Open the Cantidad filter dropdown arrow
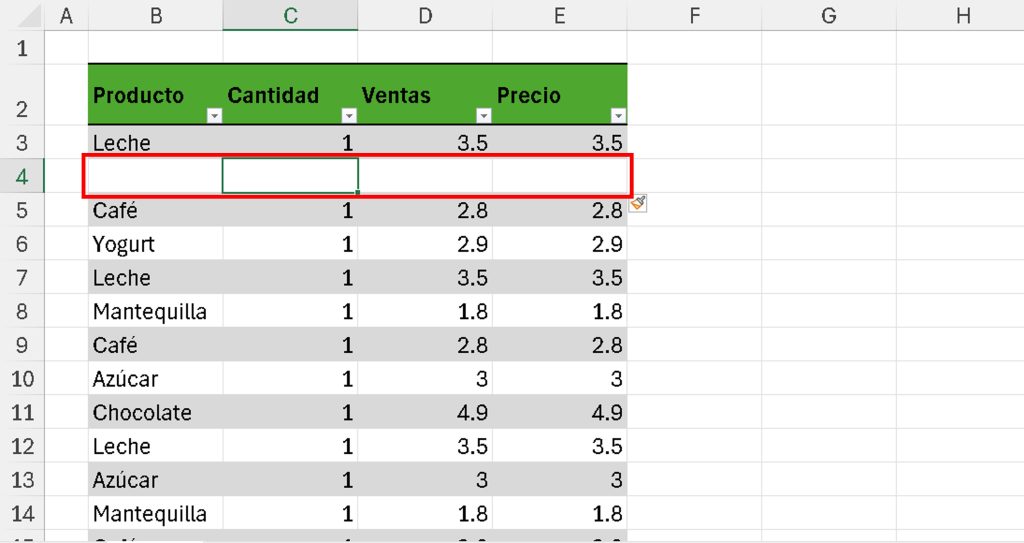Screen dimensions: 1024x543 click(348, 116)
